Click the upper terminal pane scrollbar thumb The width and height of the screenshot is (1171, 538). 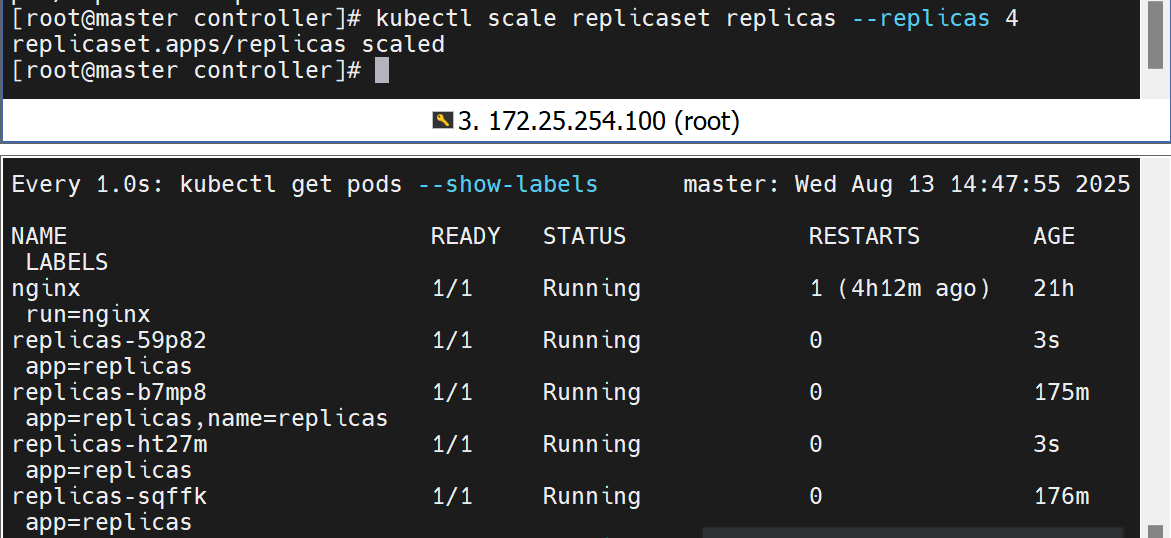pyautogui.click(x=1155, y=34)
